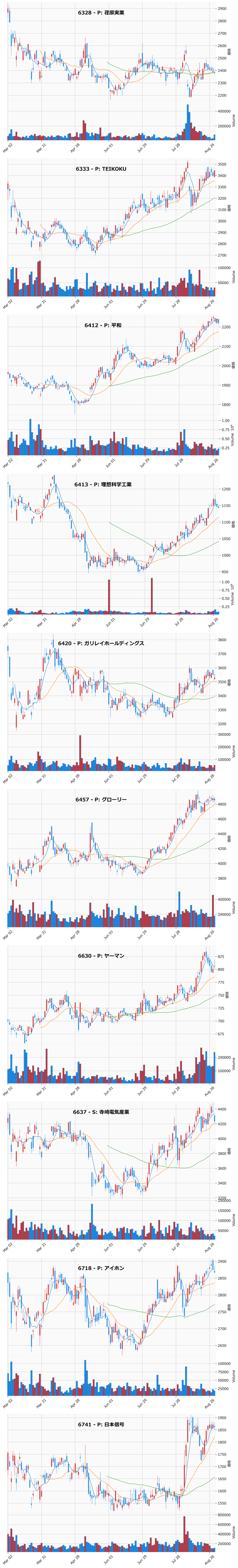Click the 400000 volume label on the グローリー chart

pos(225,899)
